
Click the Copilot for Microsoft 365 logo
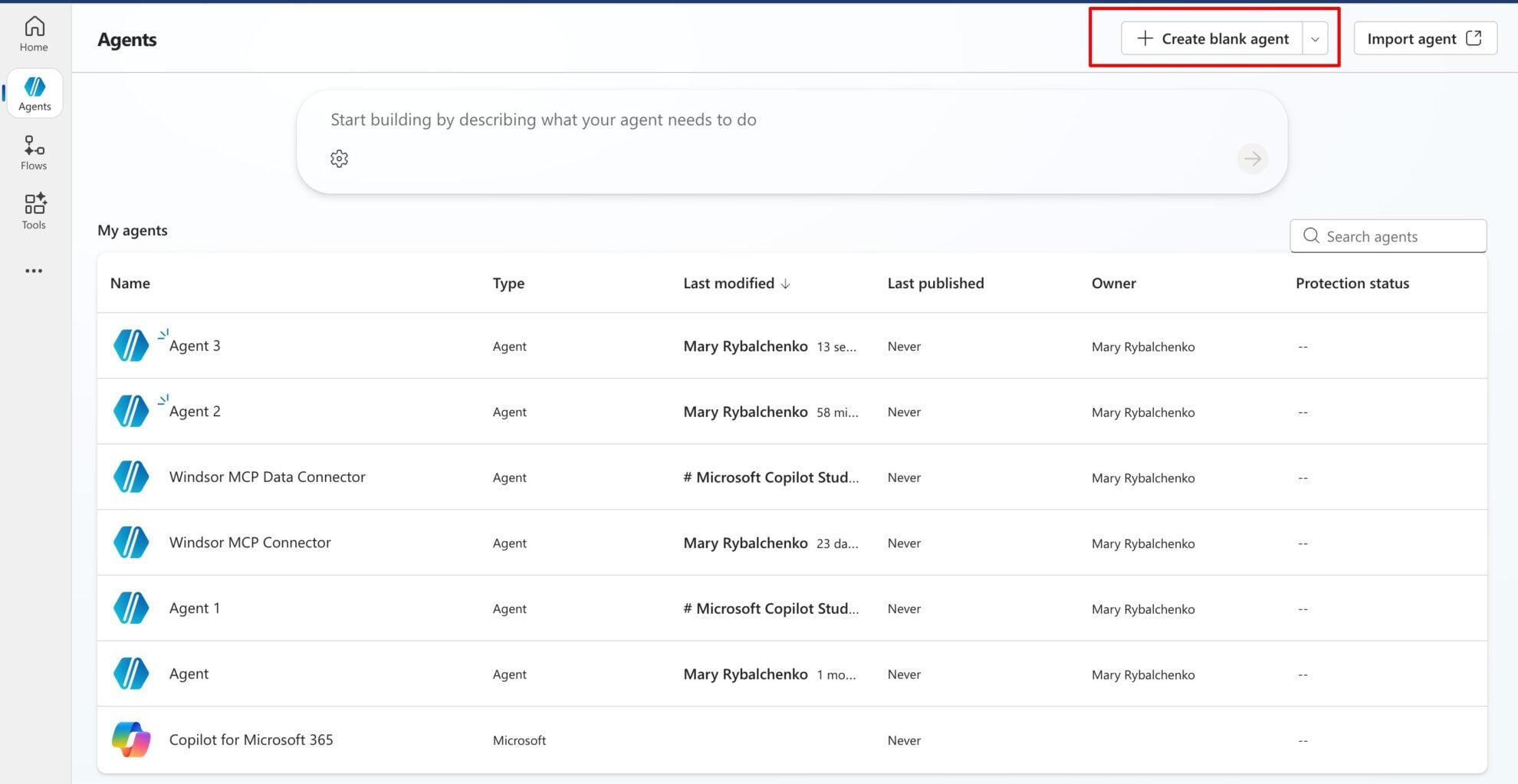tap(131, 740)
